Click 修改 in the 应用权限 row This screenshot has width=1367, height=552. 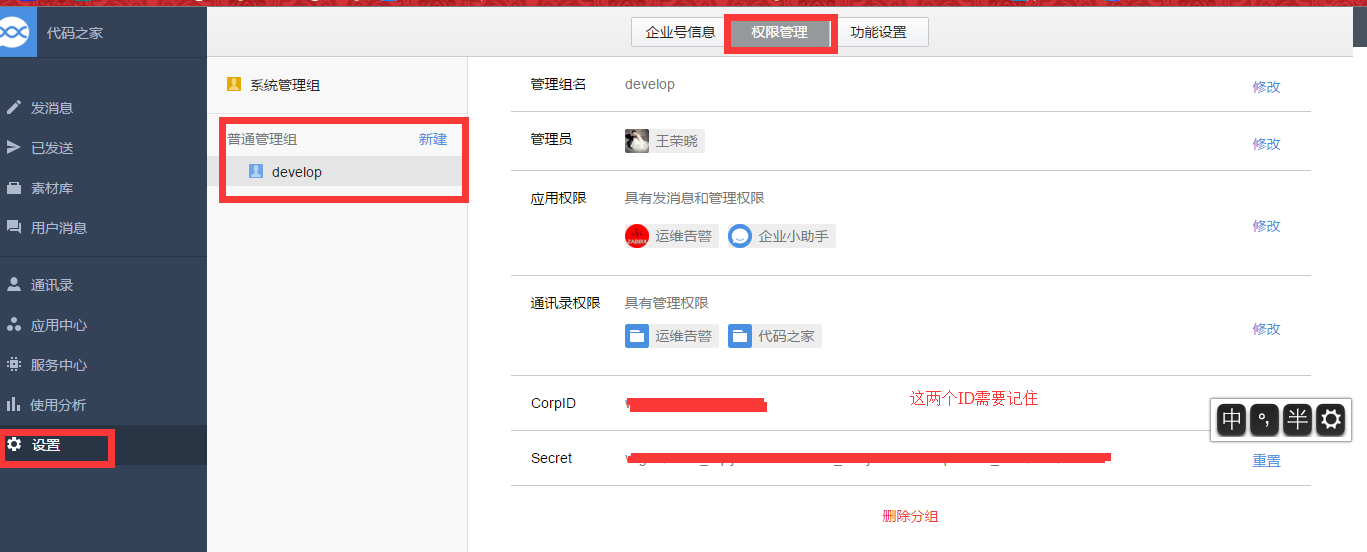pyautogui.click(x=1266, y=226)
